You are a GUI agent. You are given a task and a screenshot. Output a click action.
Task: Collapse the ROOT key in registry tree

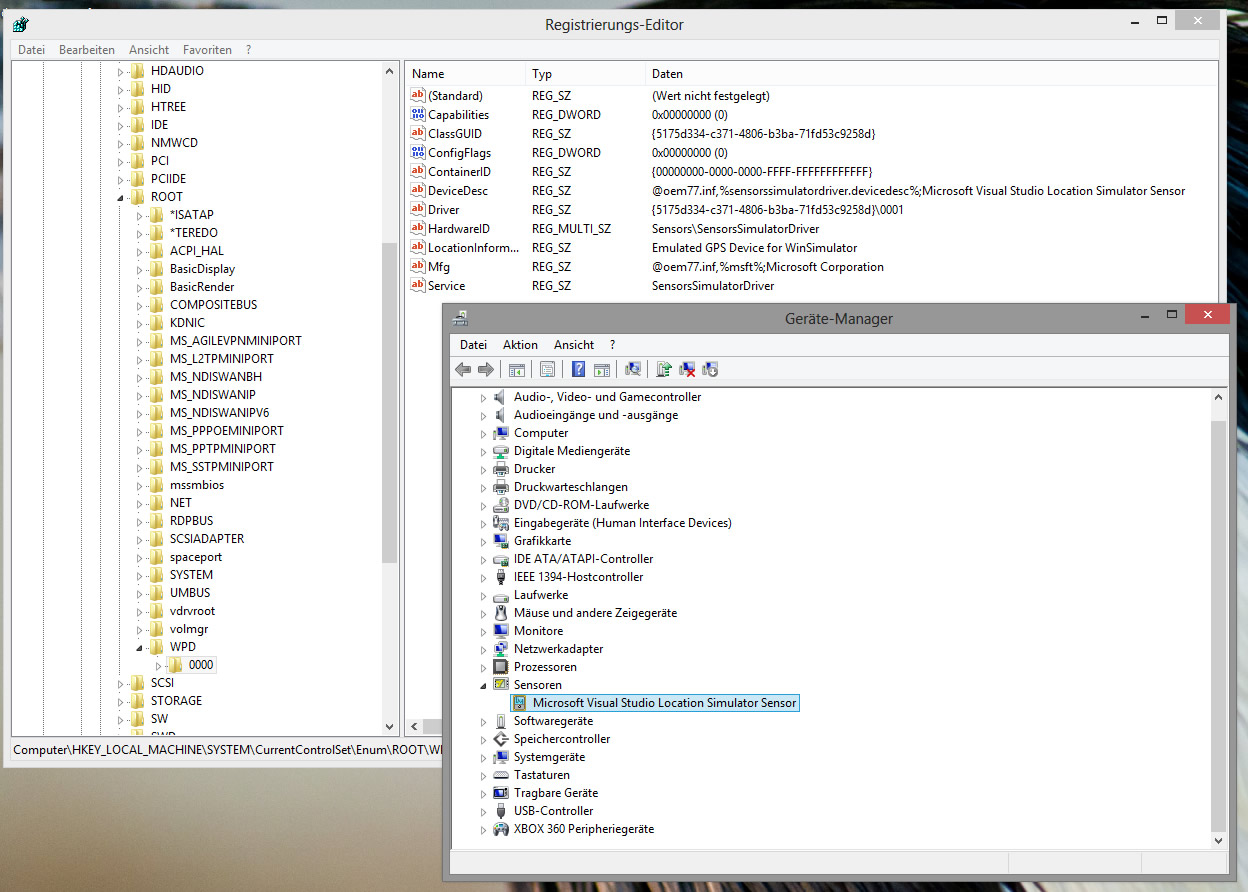(121, 198)
